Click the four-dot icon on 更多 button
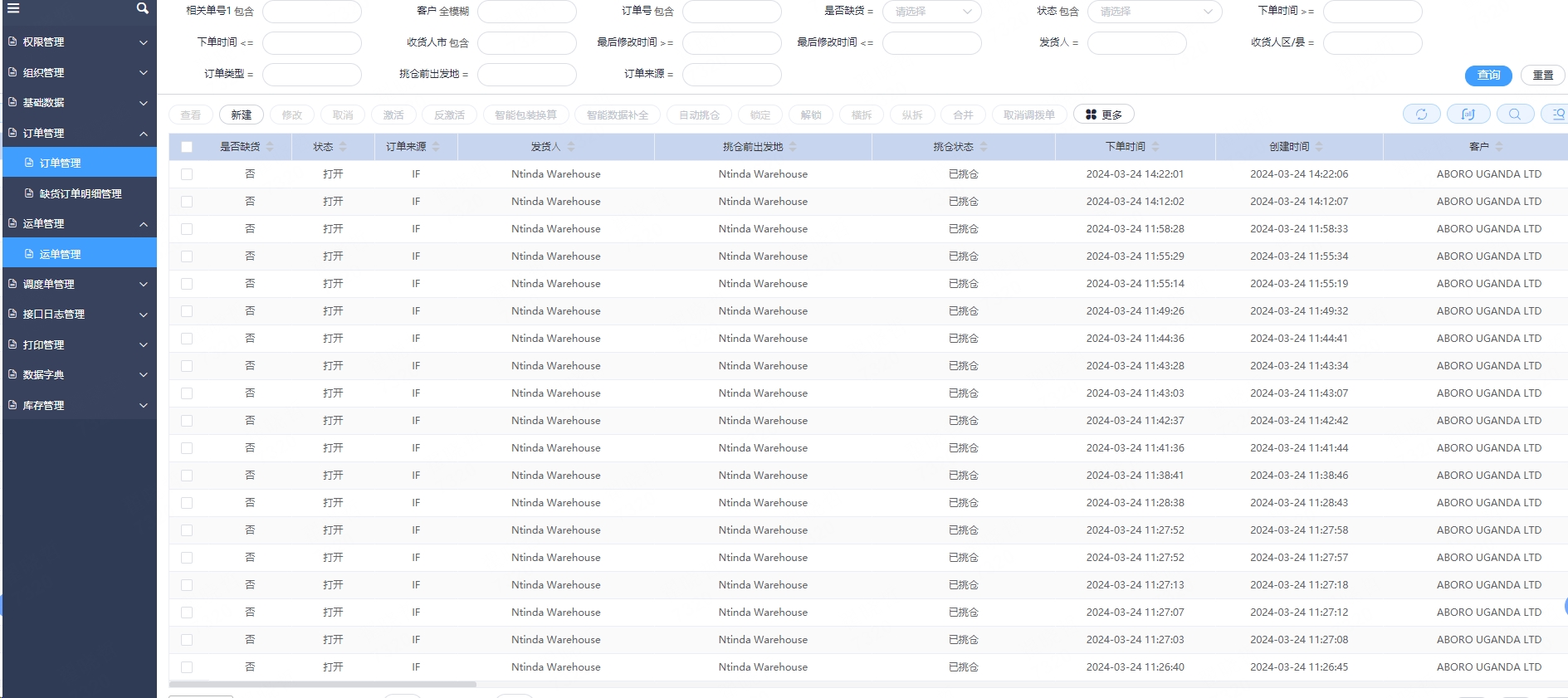 1091,115
